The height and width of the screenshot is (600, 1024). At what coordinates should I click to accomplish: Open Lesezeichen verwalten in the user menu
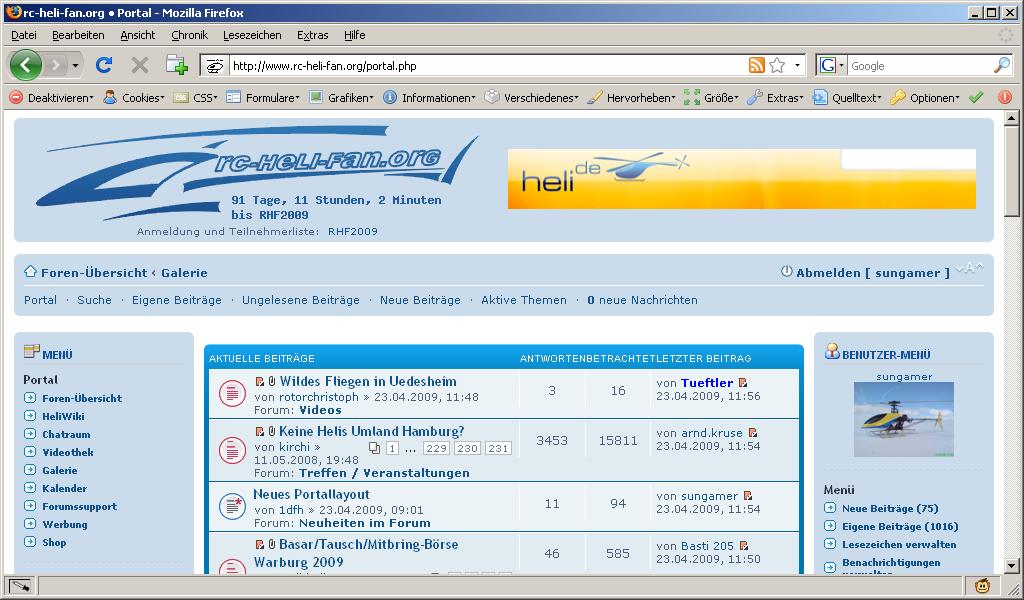pyautogui.click(x=899, y=545)
